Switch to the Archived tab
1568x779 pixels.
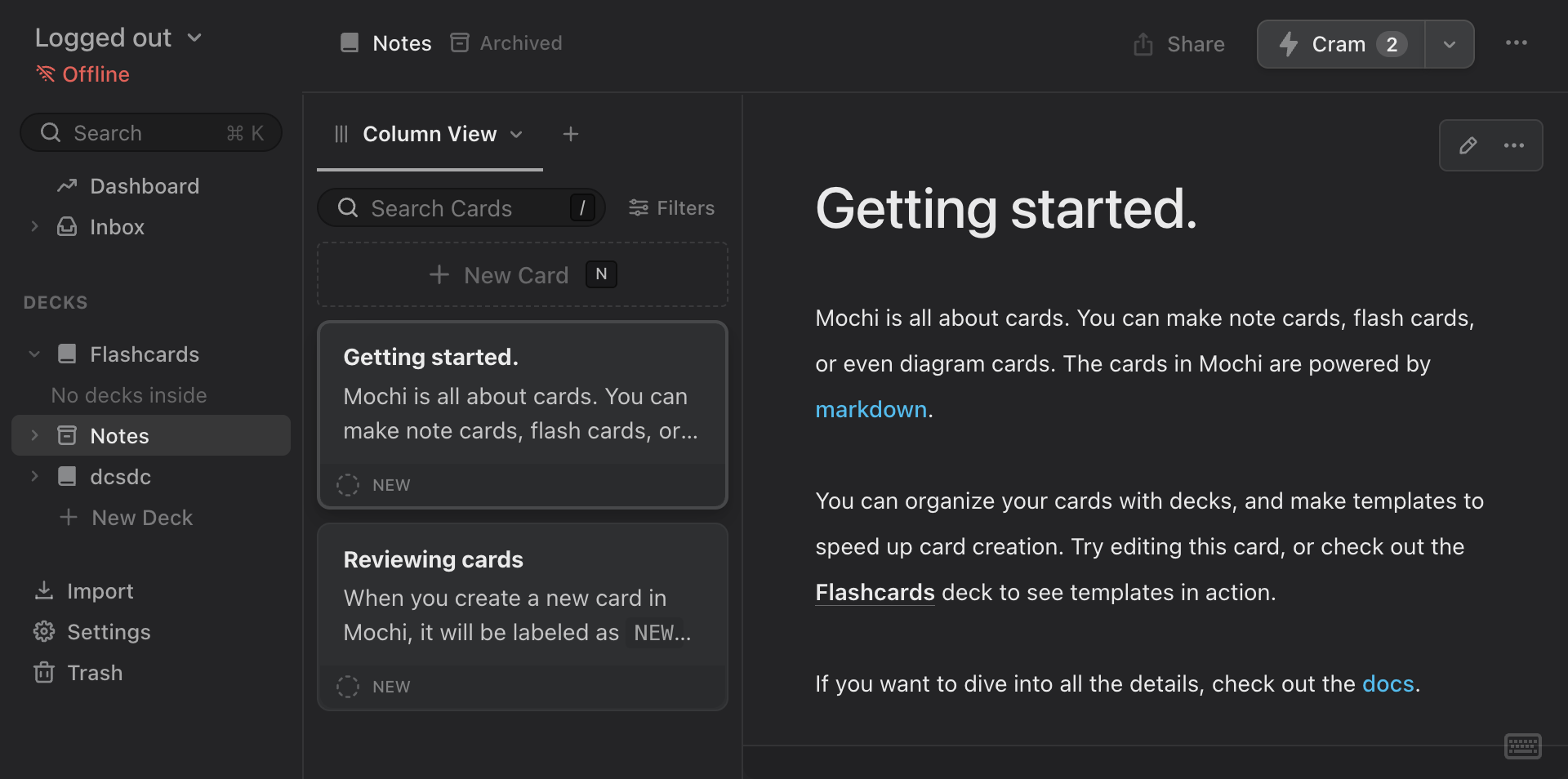(x=506, y=42)
